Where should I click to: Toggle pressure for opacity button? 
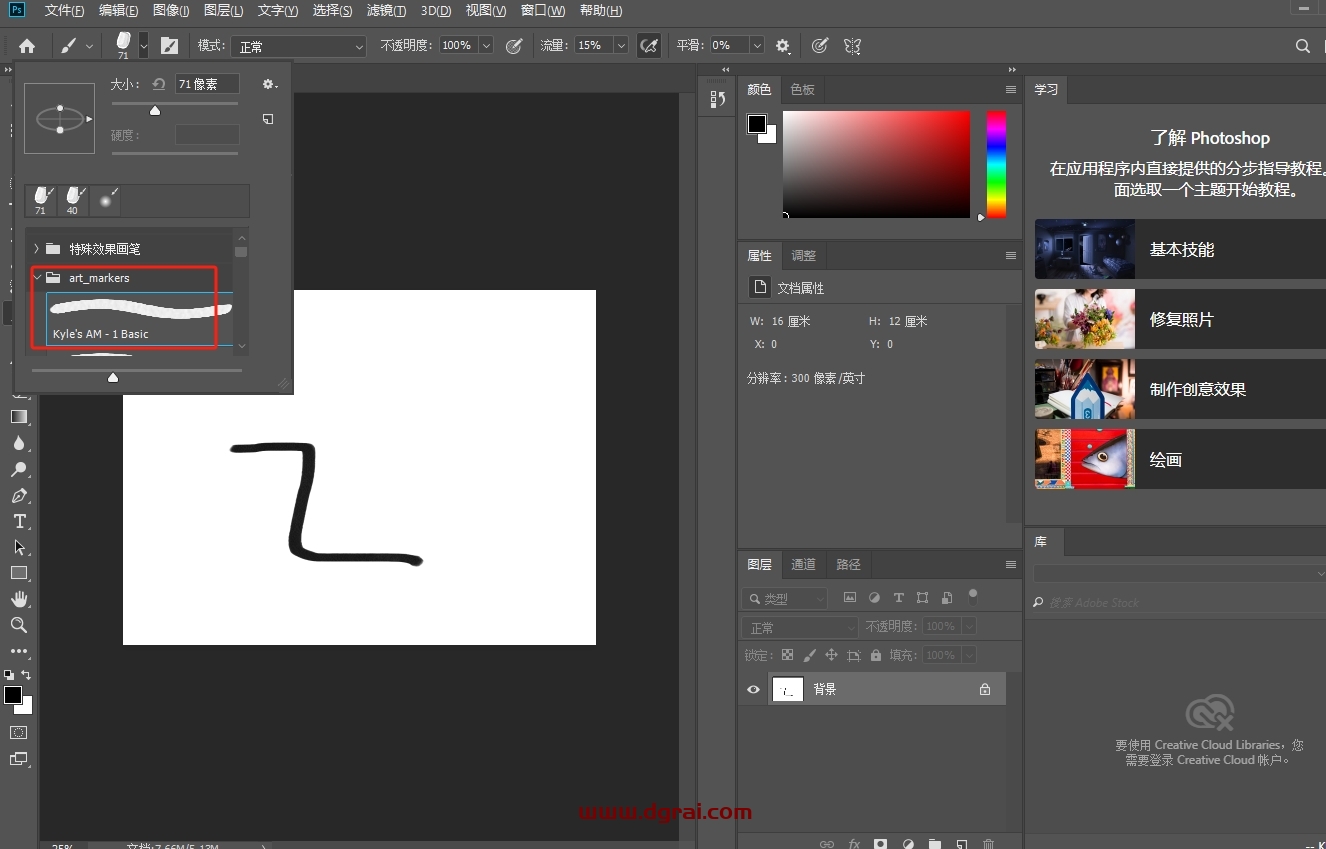click(514, 46)
